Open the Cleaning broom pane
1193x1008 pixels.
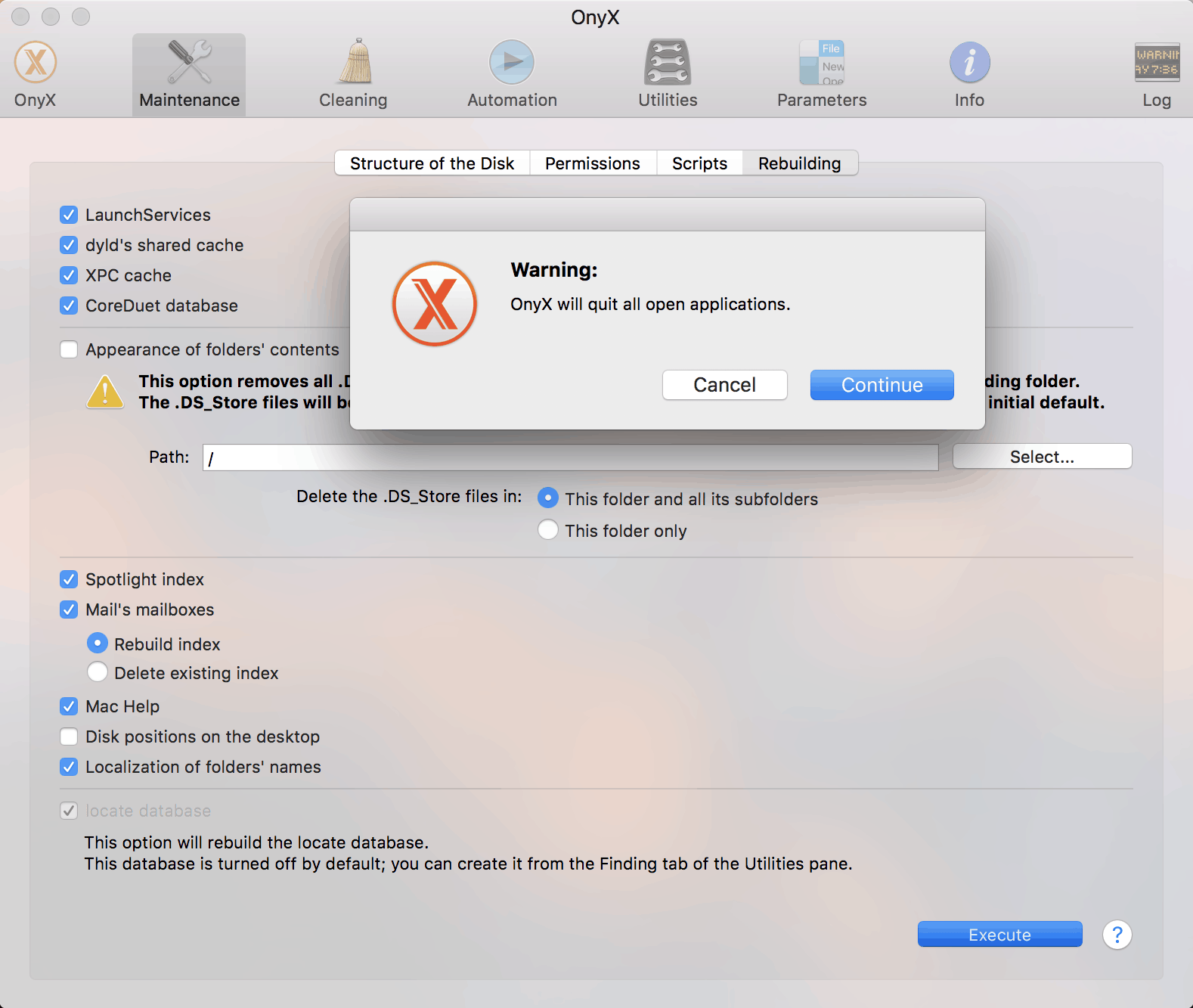click(x=353, y=74)
